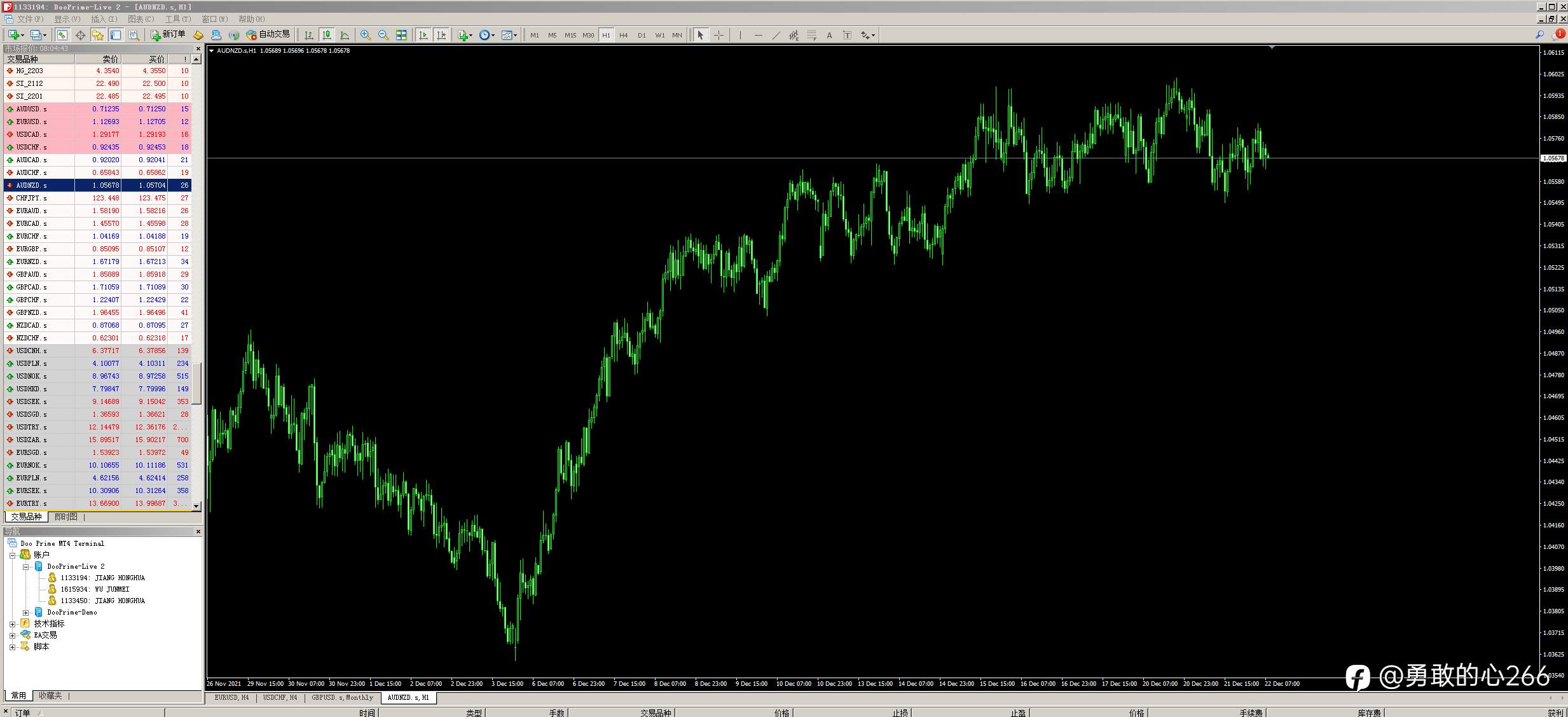Open the MetaEditor yellow book icon

pyautogui.click(x=198, y=35)
